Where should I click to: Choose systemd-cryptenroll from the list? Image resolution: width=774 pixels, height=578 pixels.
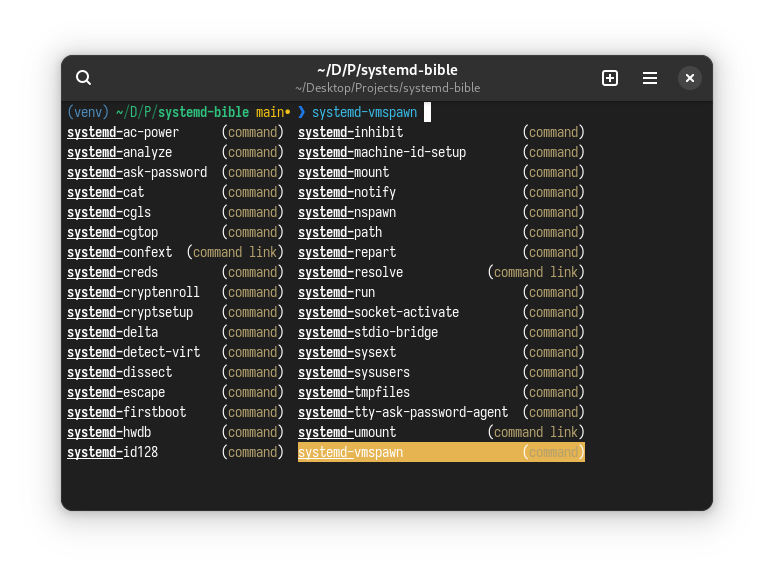[x=133, y=292]
